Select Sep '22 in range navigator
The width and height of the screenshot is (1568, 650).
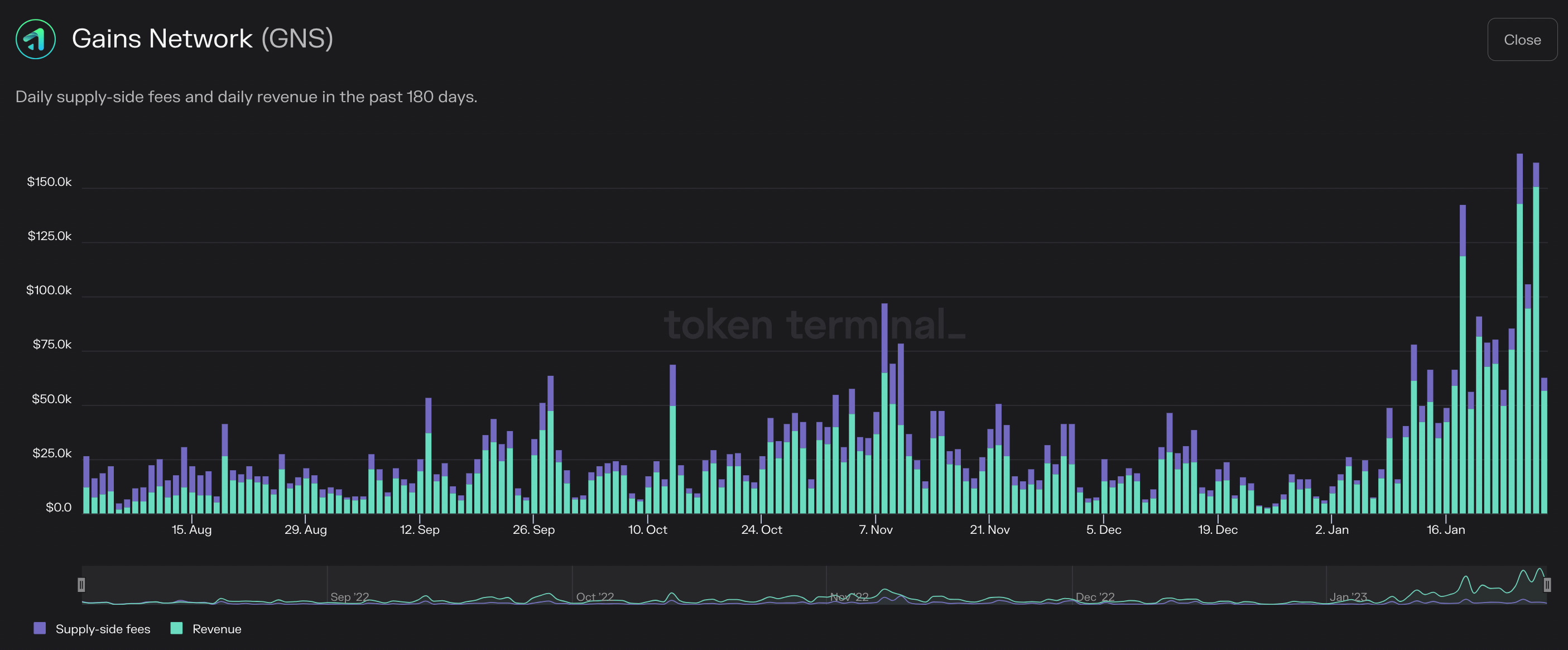click(349, 596)
